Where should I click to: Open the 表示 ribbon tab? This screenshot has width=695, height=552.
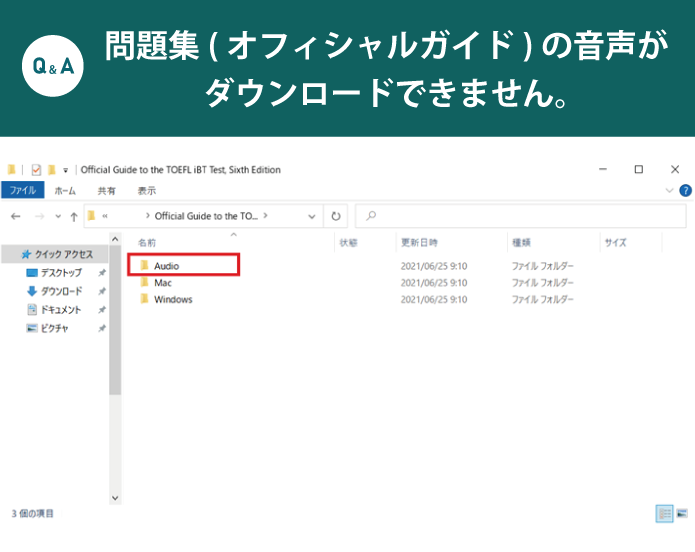pos(147,191)
